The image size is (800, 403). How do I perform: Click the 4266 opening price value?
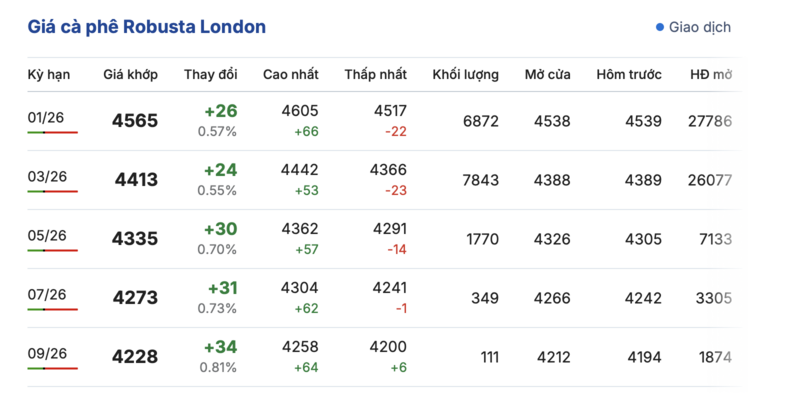552,297
